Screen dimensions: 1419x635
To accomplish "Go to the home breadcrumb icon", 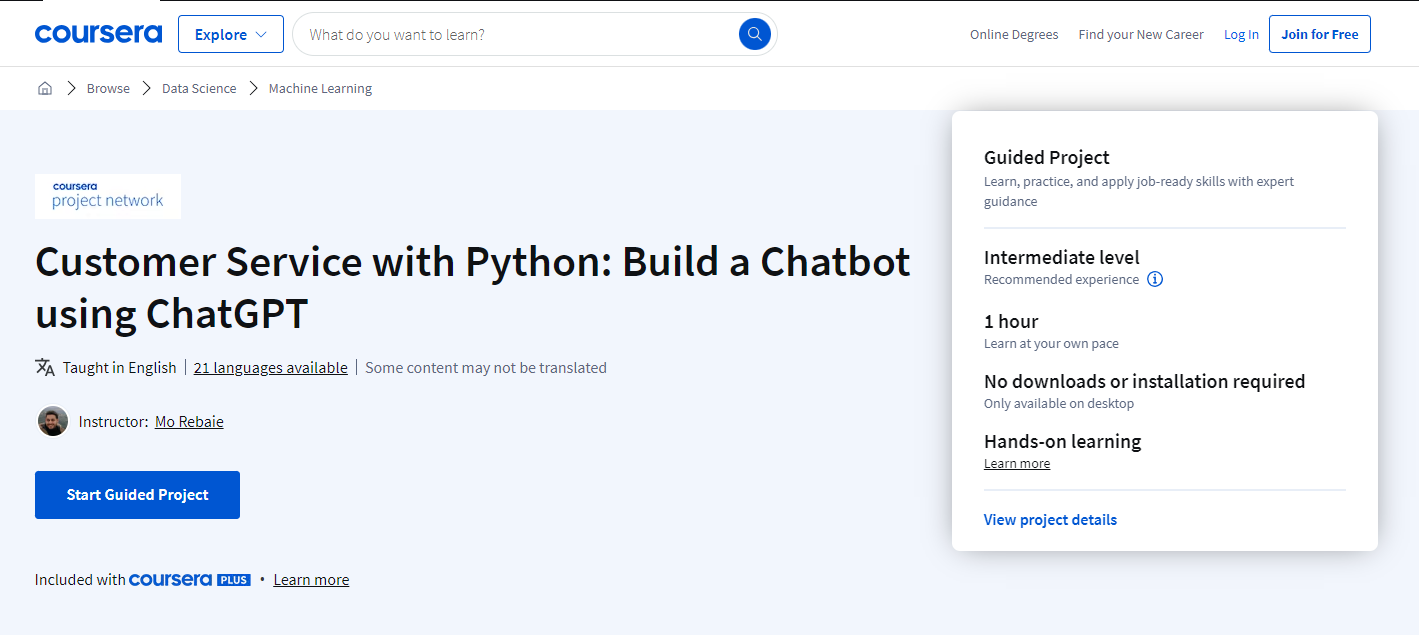I will [x=45, y=88].
